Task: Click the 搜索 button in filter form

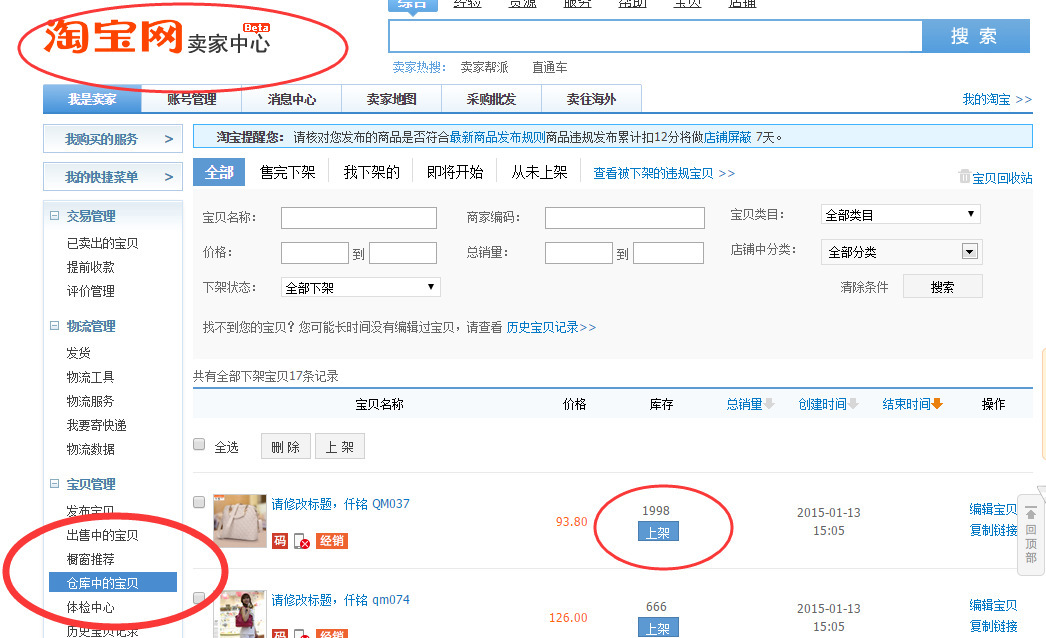Action: (x=943, y=287)
